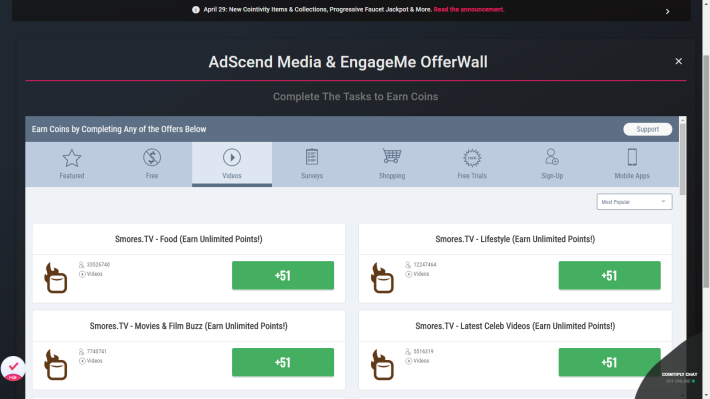Click the Sign-Up person icon

[x=552, y=157]
